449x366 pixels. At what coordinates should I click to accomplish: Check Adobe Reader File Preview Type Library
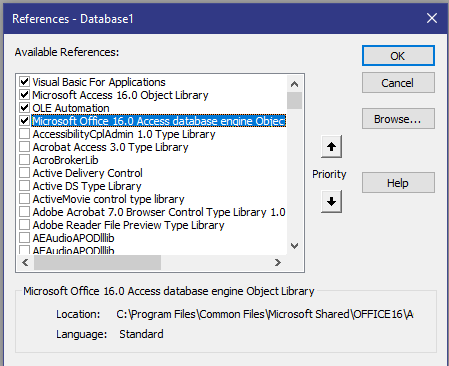click(24, 225)
